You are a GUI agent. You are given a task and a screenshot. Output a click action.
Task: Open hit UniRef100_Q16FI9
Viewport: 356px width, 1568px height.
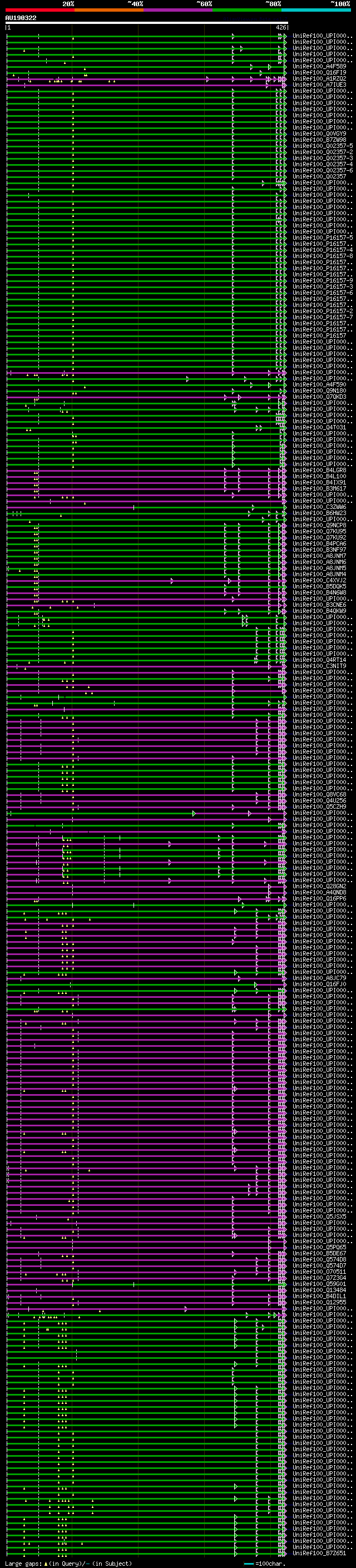pyautogui.click(x=319, y=73)
